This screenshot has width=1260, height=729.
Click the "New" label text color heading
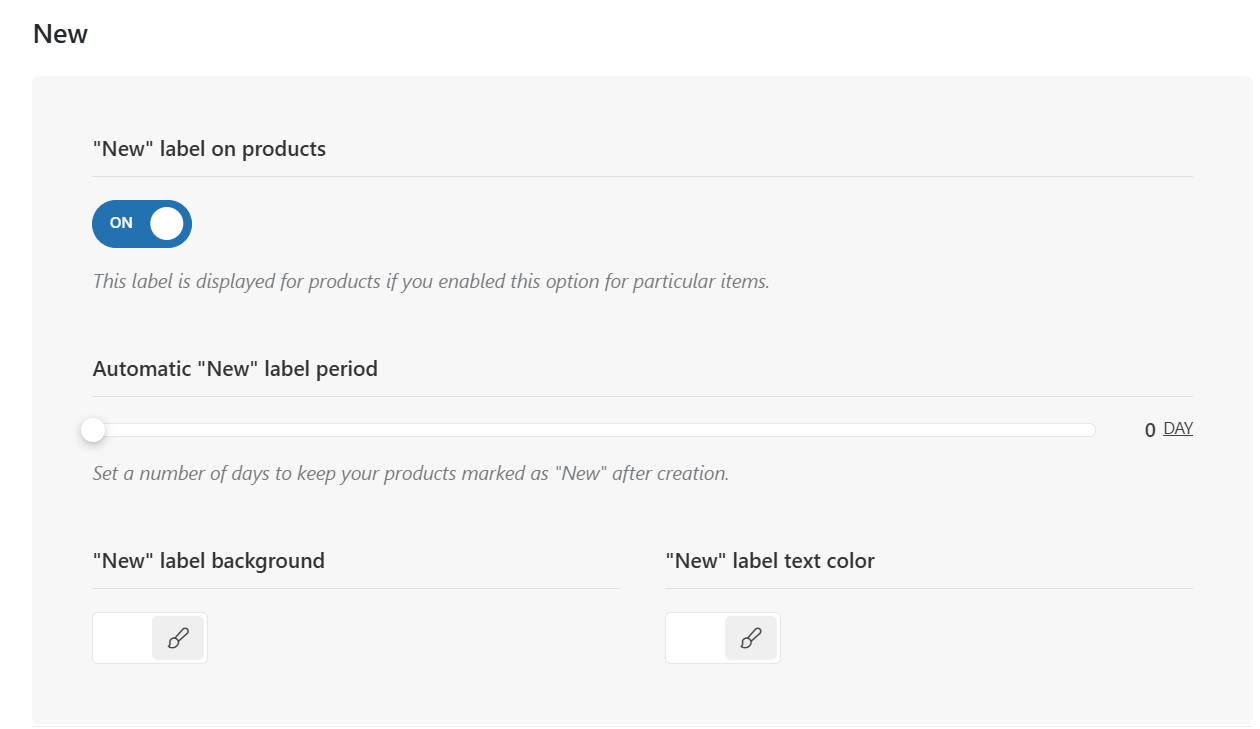pyautogui.click(x=770, y=561)
